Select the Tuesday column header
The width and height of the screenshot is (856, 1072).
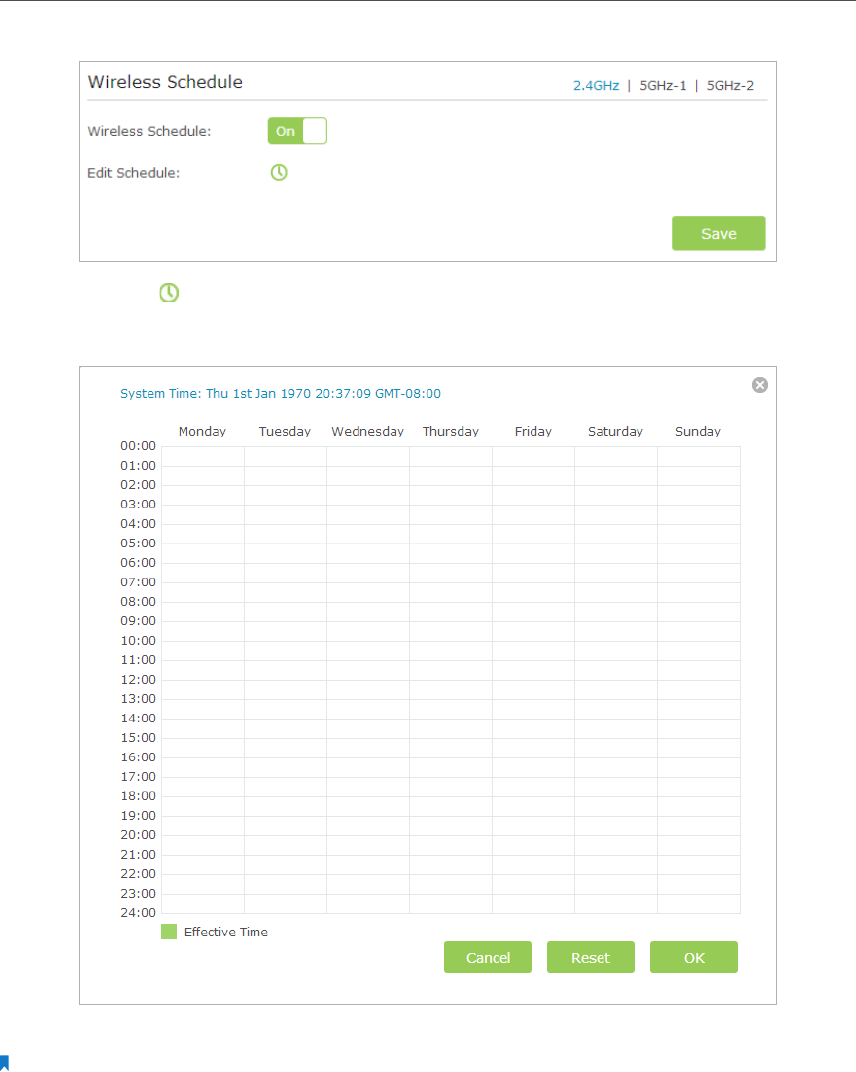pyautogui.click(x=284, y=431)
